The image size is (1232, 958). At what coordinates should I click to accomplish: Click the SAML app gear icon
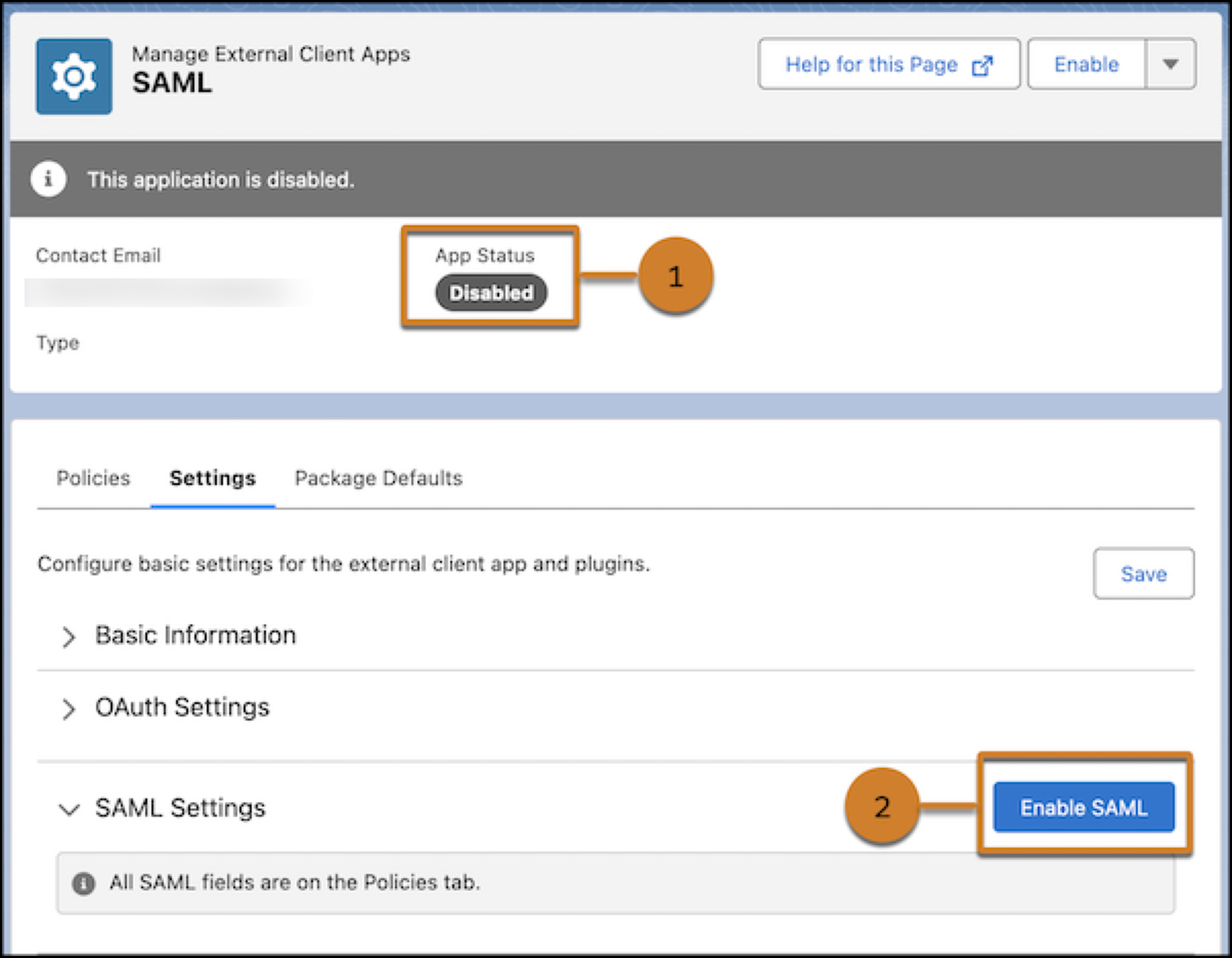pyautogui.click(x=74, y=76)
